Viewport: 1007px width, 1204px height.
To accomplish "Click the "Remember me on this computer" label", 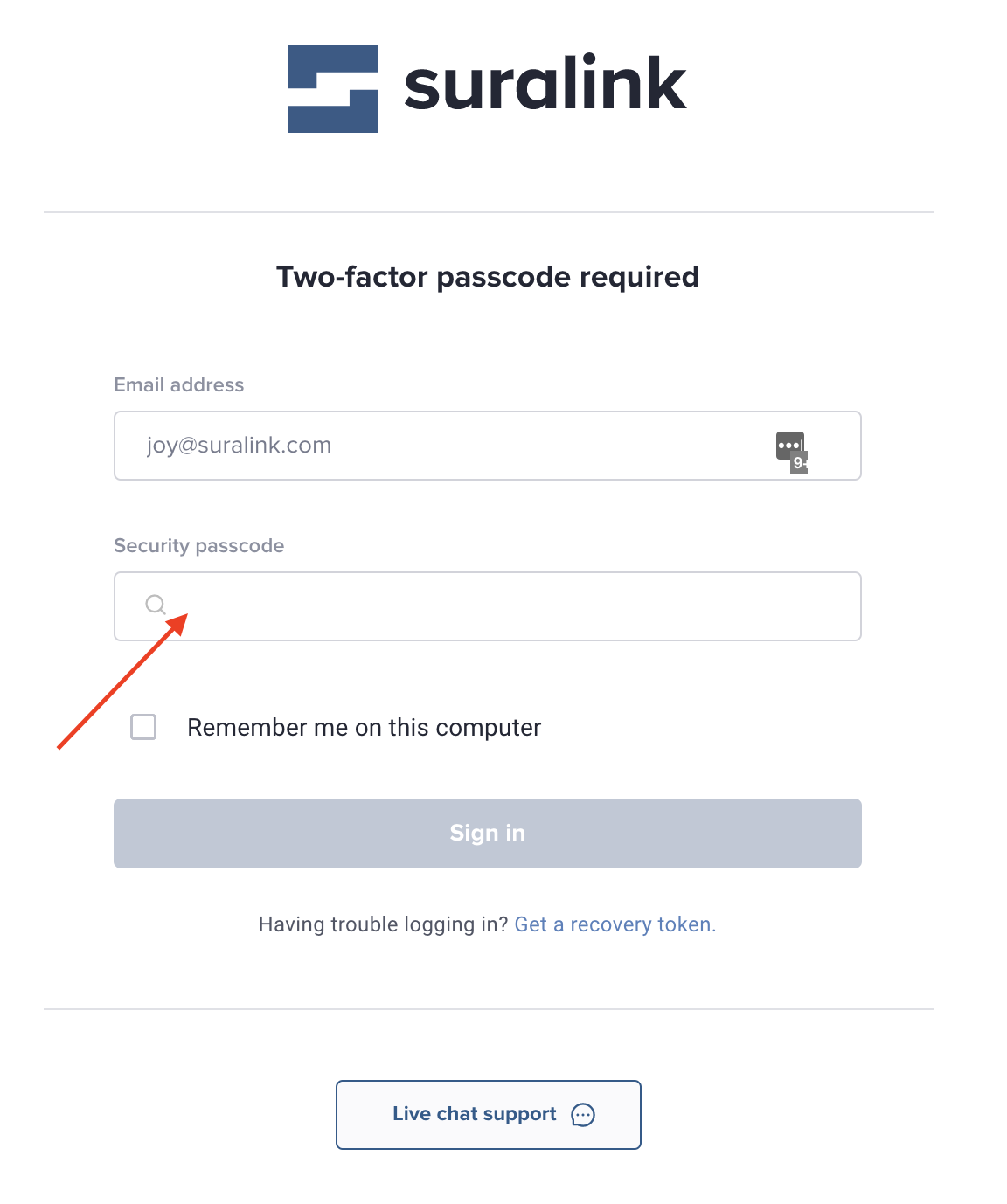I will pos(364,728).
